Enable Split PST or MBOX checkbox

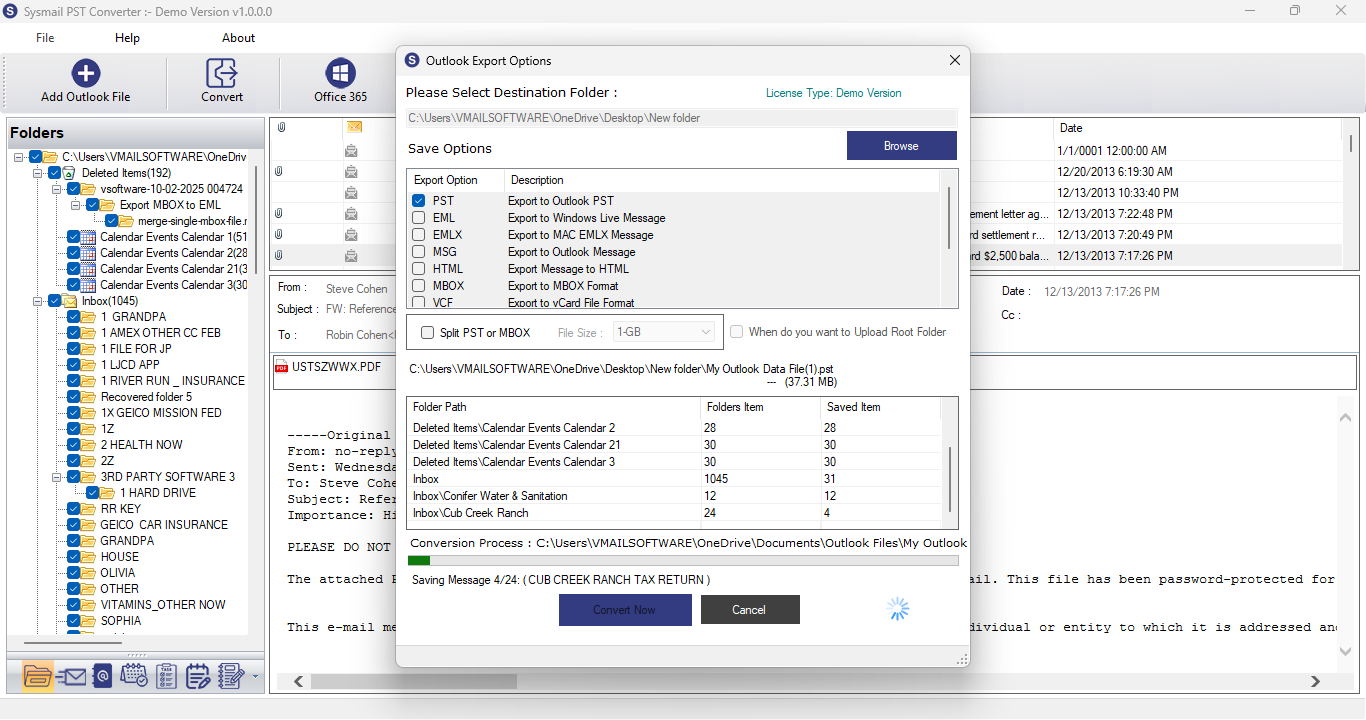point(428,333)
